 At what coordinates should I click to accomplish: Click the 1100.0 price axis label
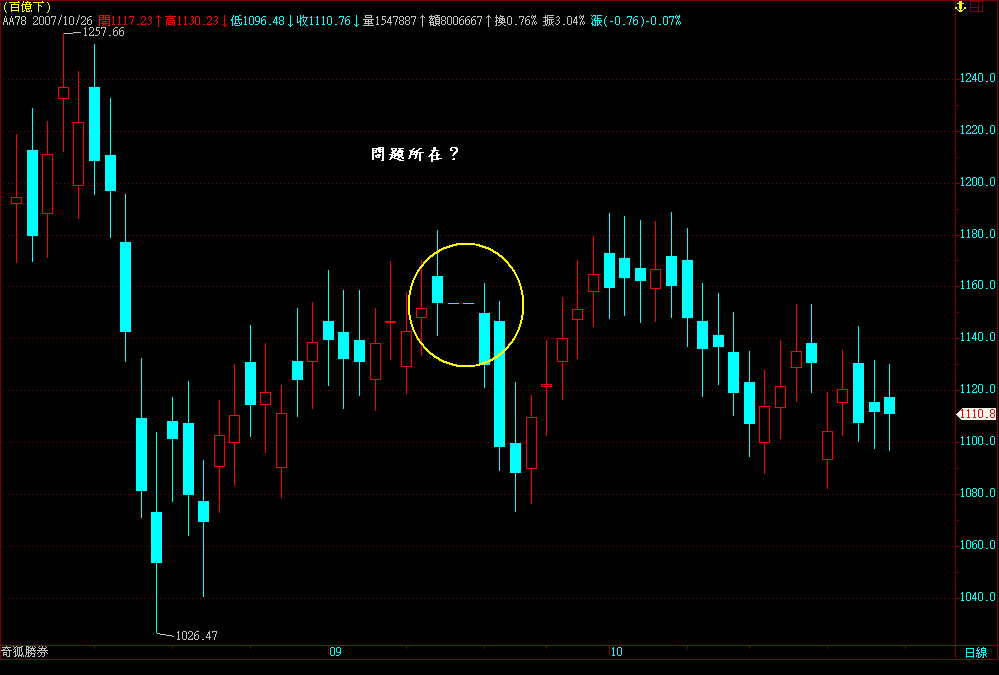pos(977,441)
